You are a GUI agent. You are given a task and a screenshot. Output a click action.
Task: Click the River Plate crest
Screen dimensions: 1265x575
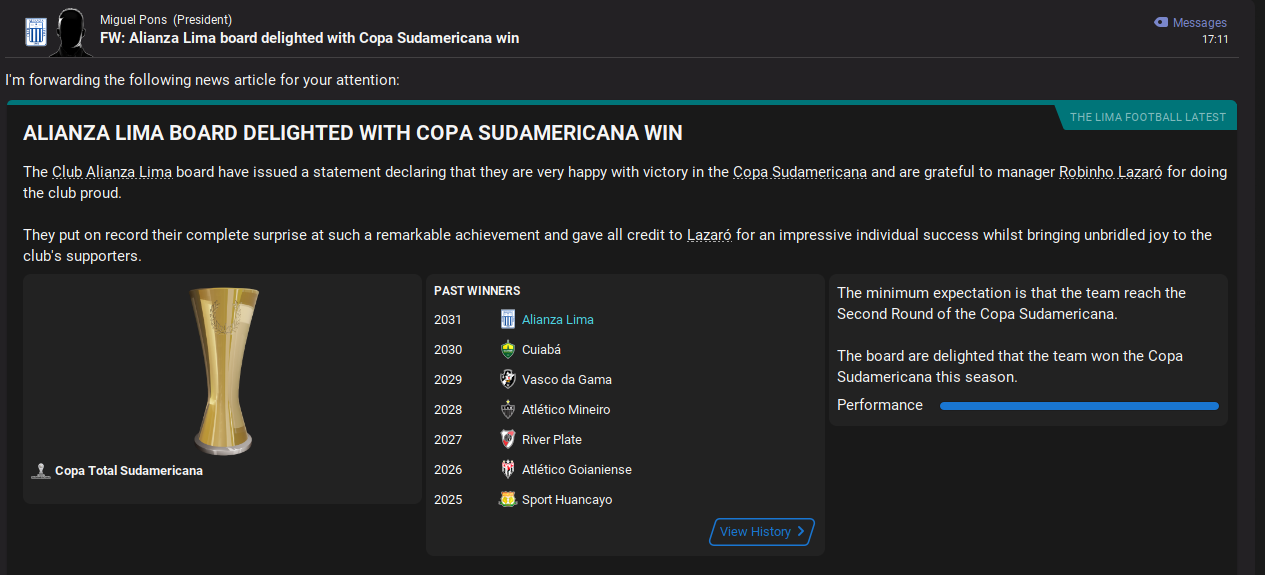coord(508,440)
